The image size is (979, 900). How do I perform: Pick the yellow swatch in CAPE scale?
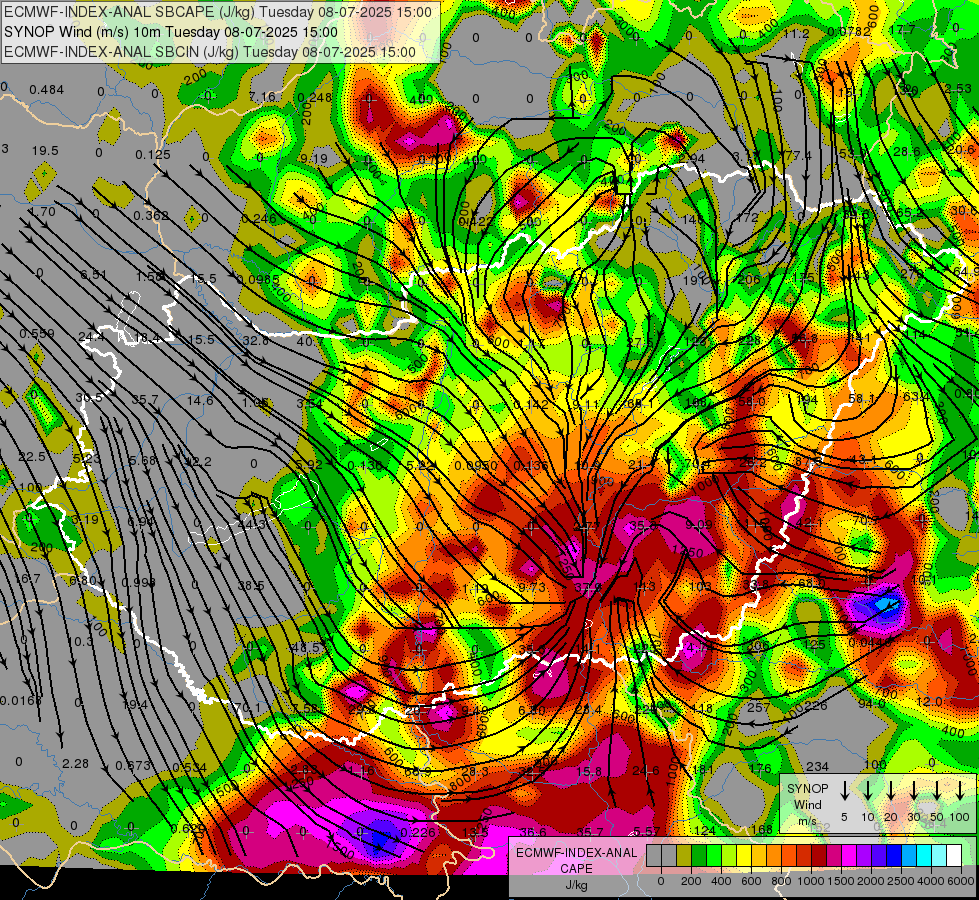pos(744,856)
